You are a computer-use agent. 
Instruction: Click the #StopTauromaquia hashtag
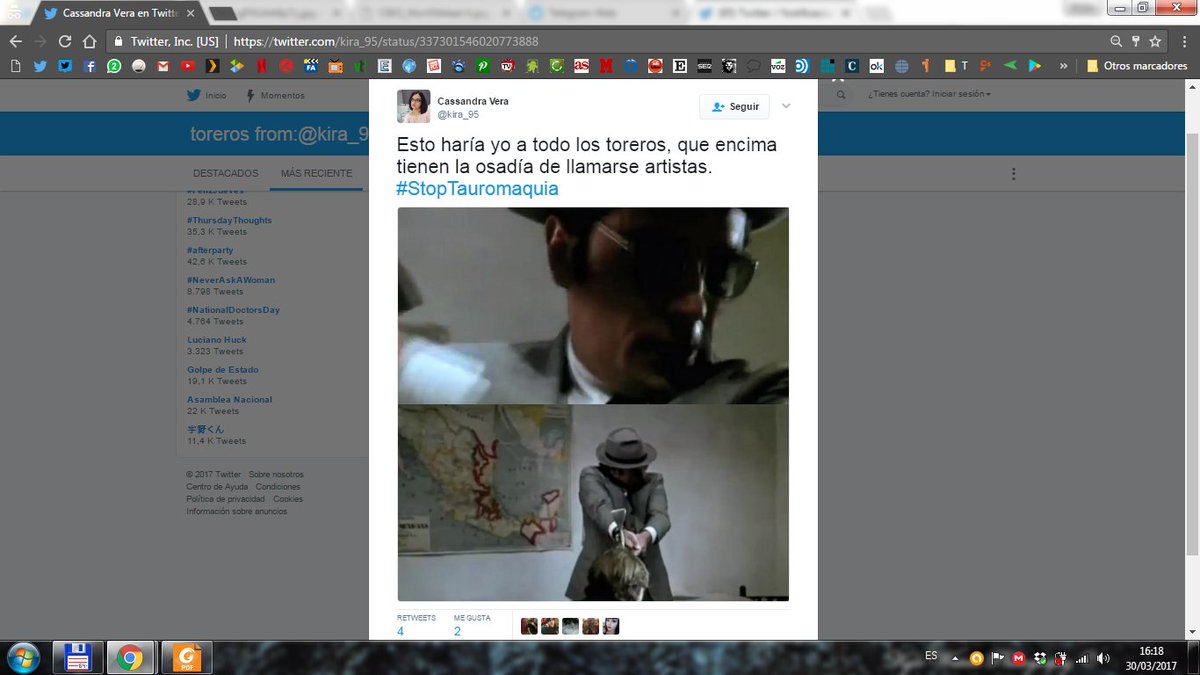coord(477,189)
